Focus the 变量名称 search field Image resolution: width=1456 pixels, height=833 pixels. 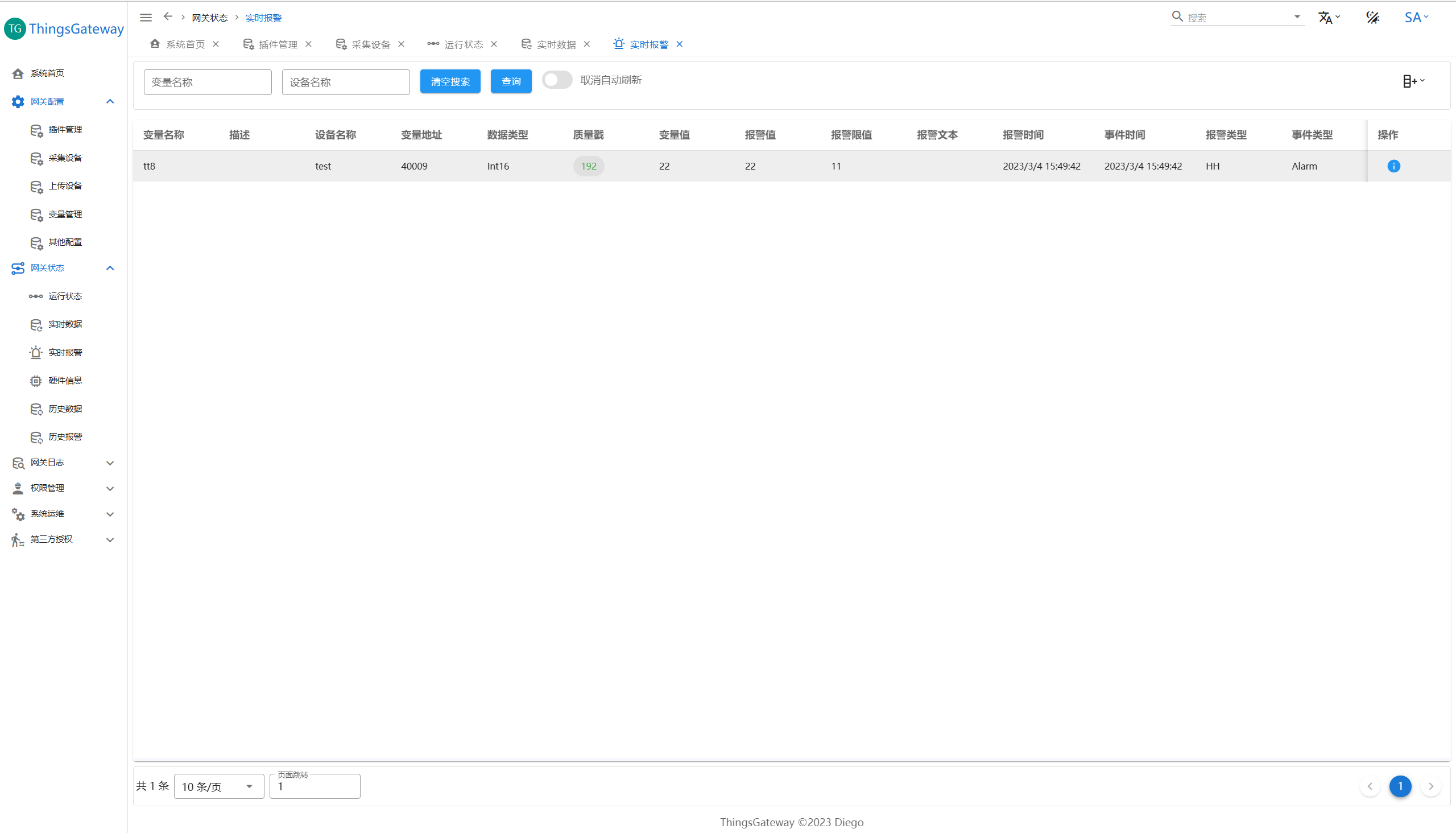pyautogui.click(x=207, y=82)
